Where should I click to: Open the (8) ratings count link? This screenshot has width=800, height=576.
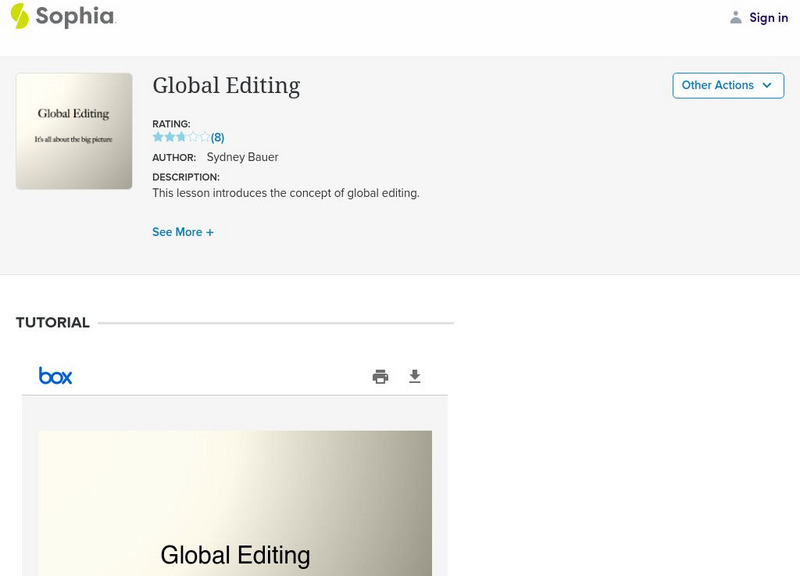click(217, 137)
